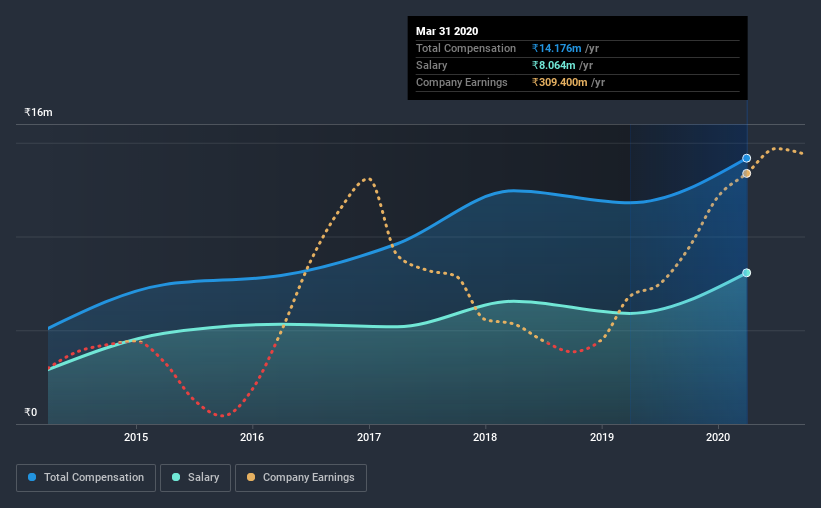This screenshot has width=821, height=508.
Task: Click the ₹14.176m total compensation value
Action: pos(557,48)
